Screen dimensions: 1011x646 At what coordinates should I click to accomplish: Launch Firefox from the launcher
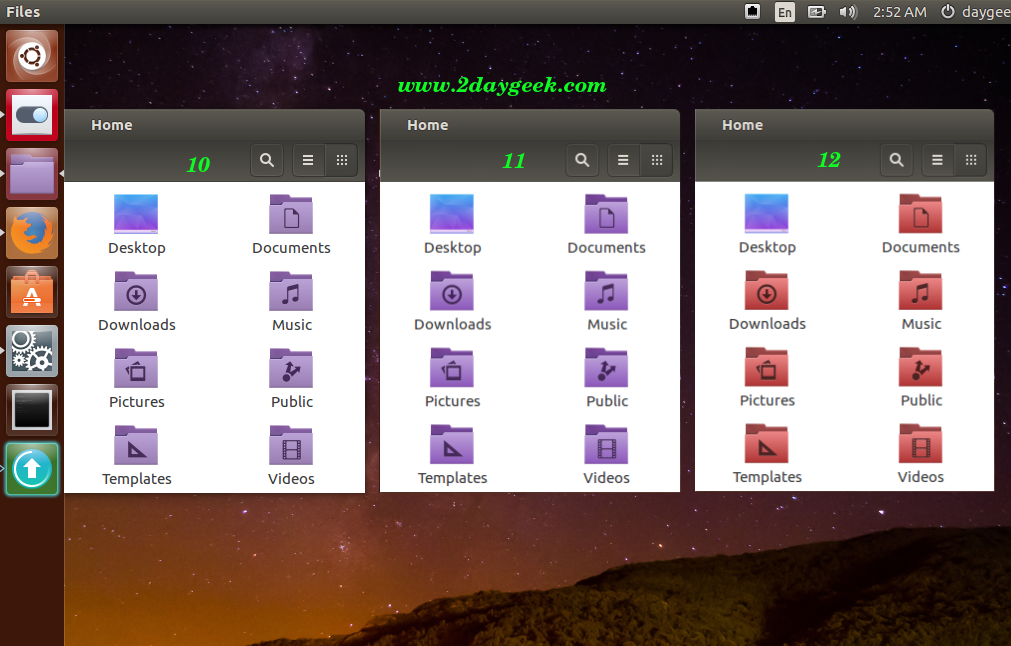click(33, 233)
